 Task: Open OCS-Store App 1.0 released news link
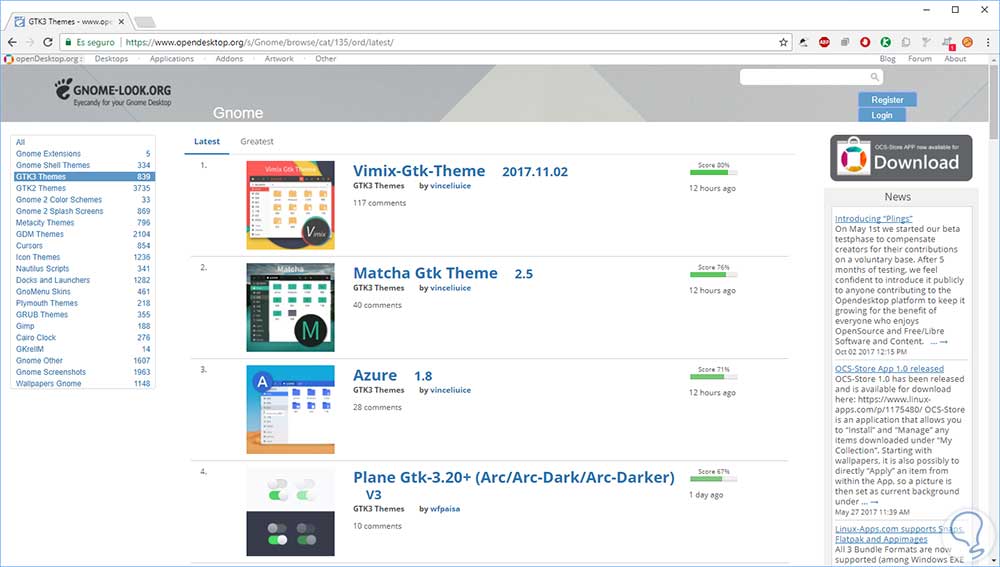889,369
